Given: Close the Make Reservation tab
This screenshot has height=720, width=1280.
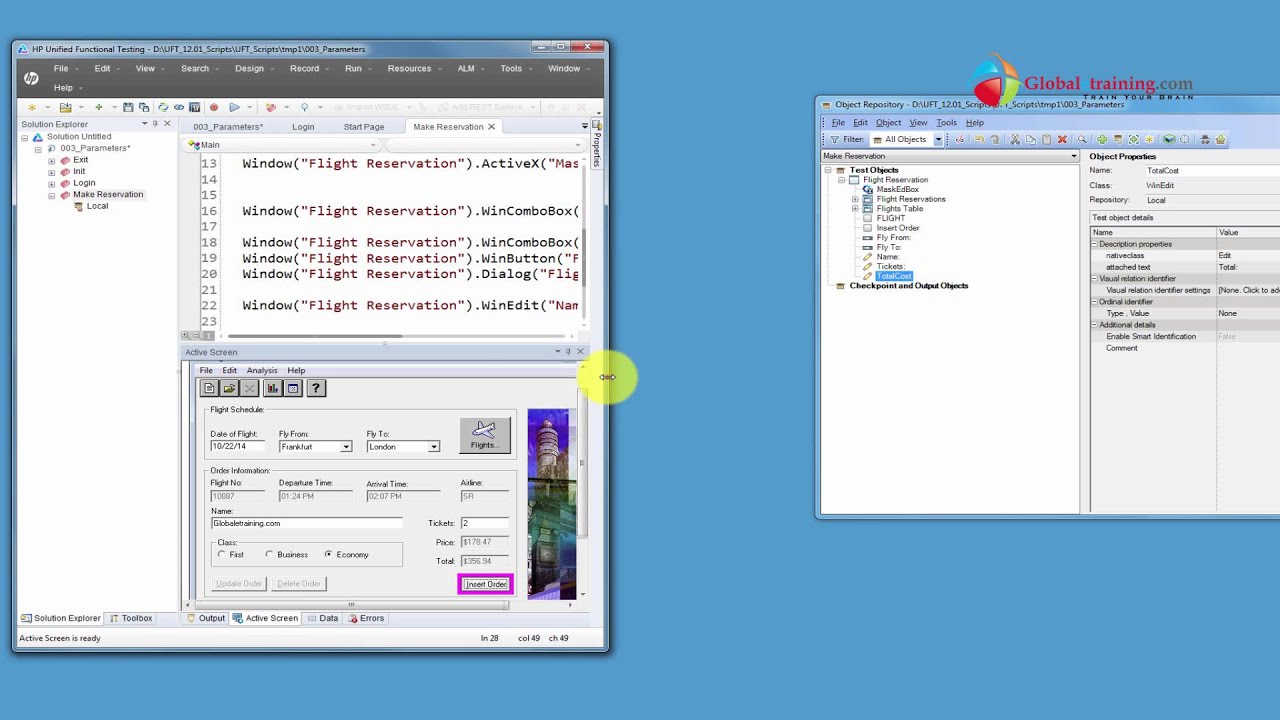Looking at the screenshot, I should click(491, 127).
